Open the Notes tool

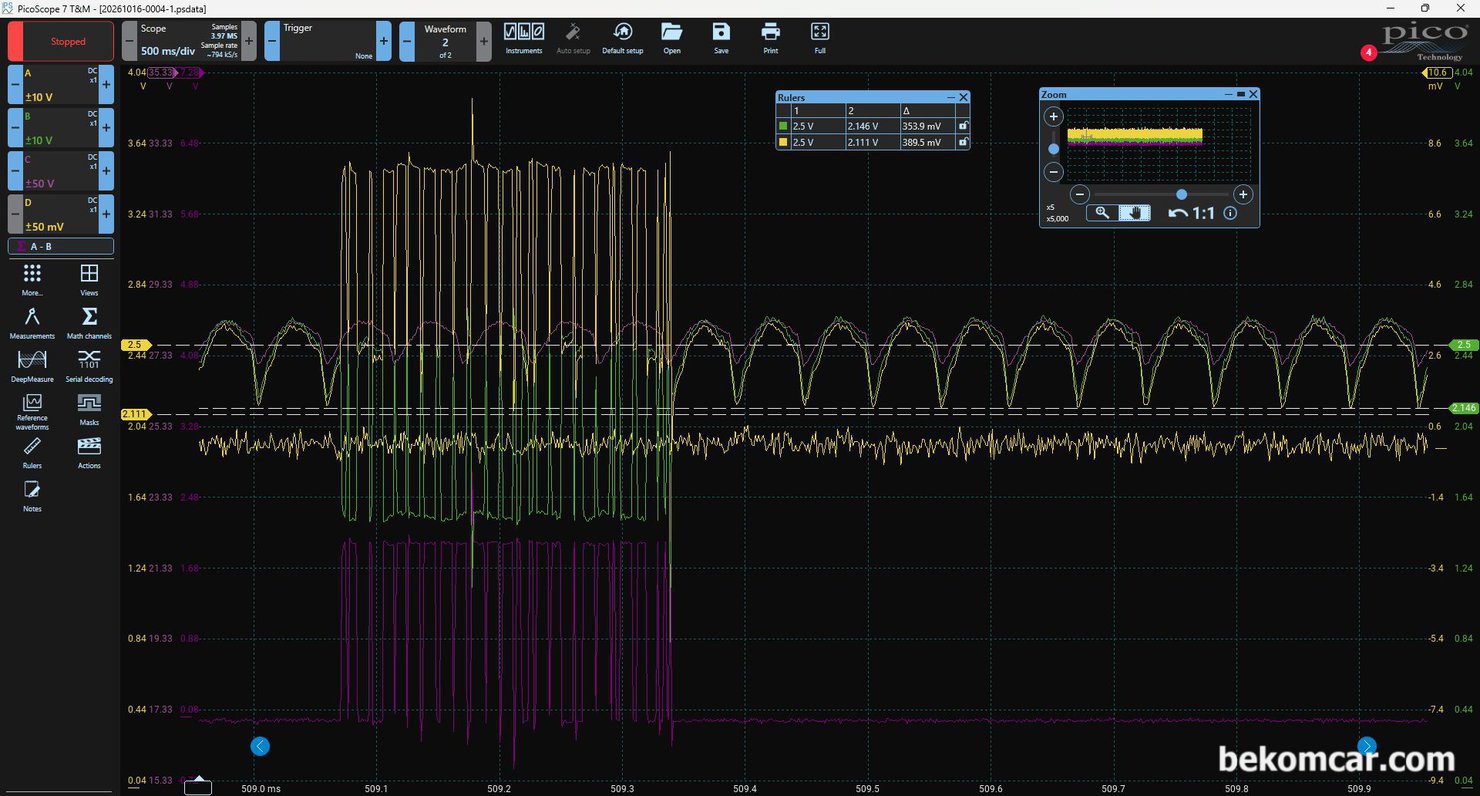click(32, 496)
